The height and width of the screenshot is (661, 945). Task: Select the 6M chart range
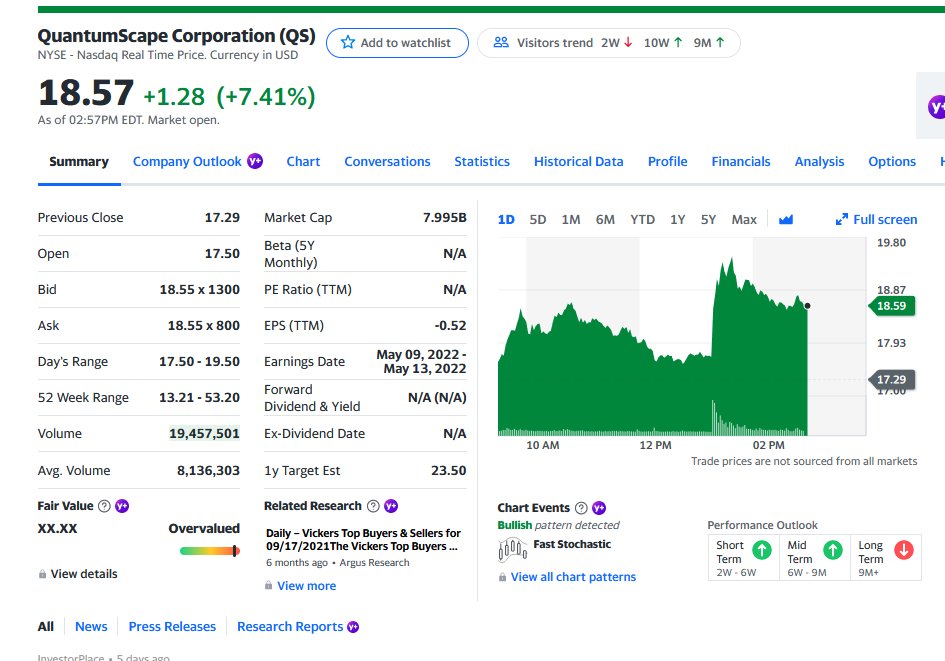tap(605, 219)
